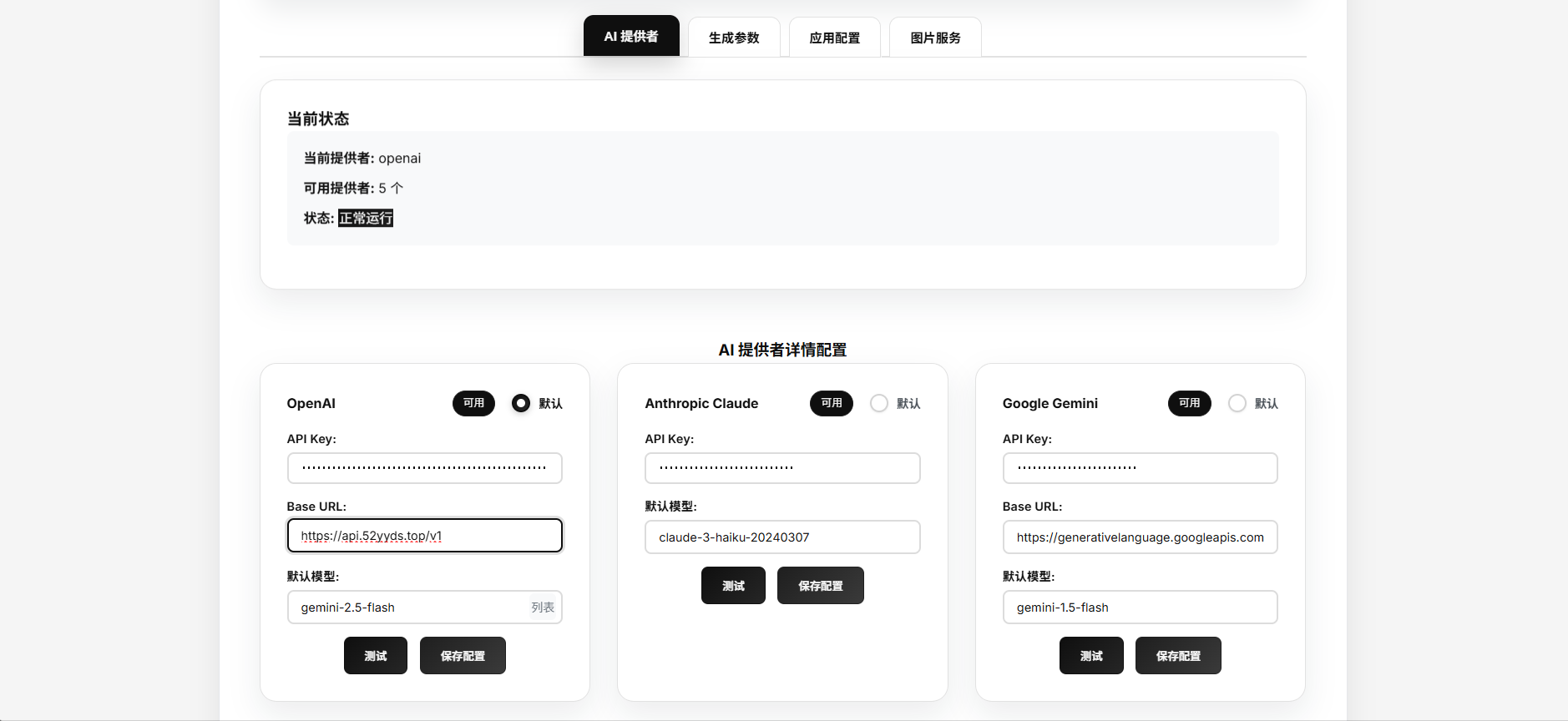This screenshot has width=1568, height=721.
Task: Edit the gemini-1.5-flash default model field
Action: pos(1140,608)
